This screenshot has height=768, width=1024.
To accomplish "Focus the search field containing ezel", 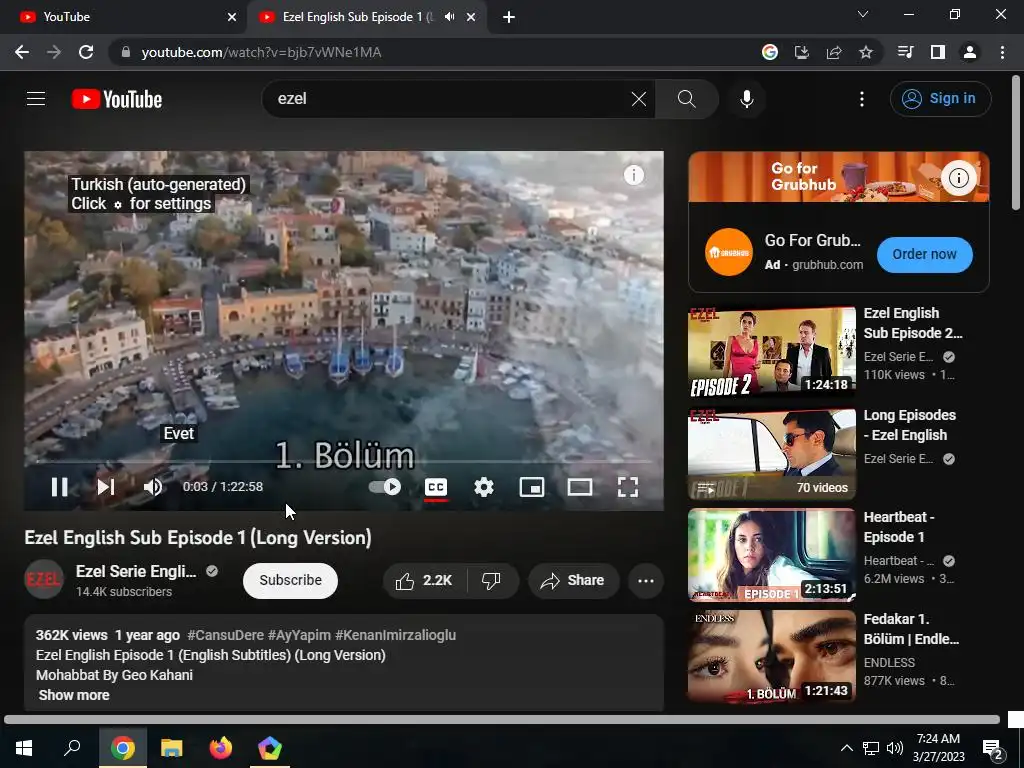I will 451,99.
